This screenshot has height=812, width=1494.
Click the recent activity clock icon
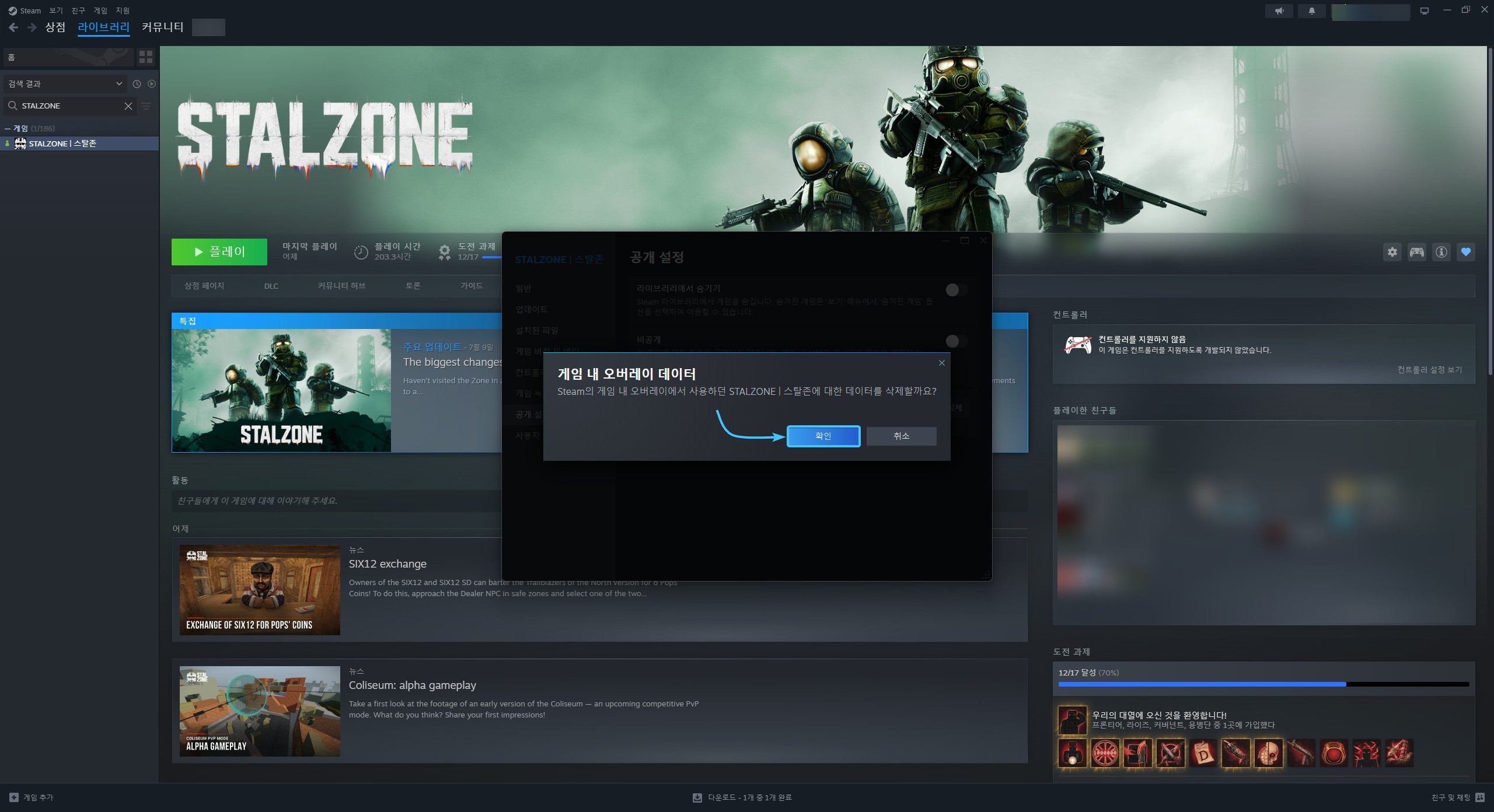137,84
